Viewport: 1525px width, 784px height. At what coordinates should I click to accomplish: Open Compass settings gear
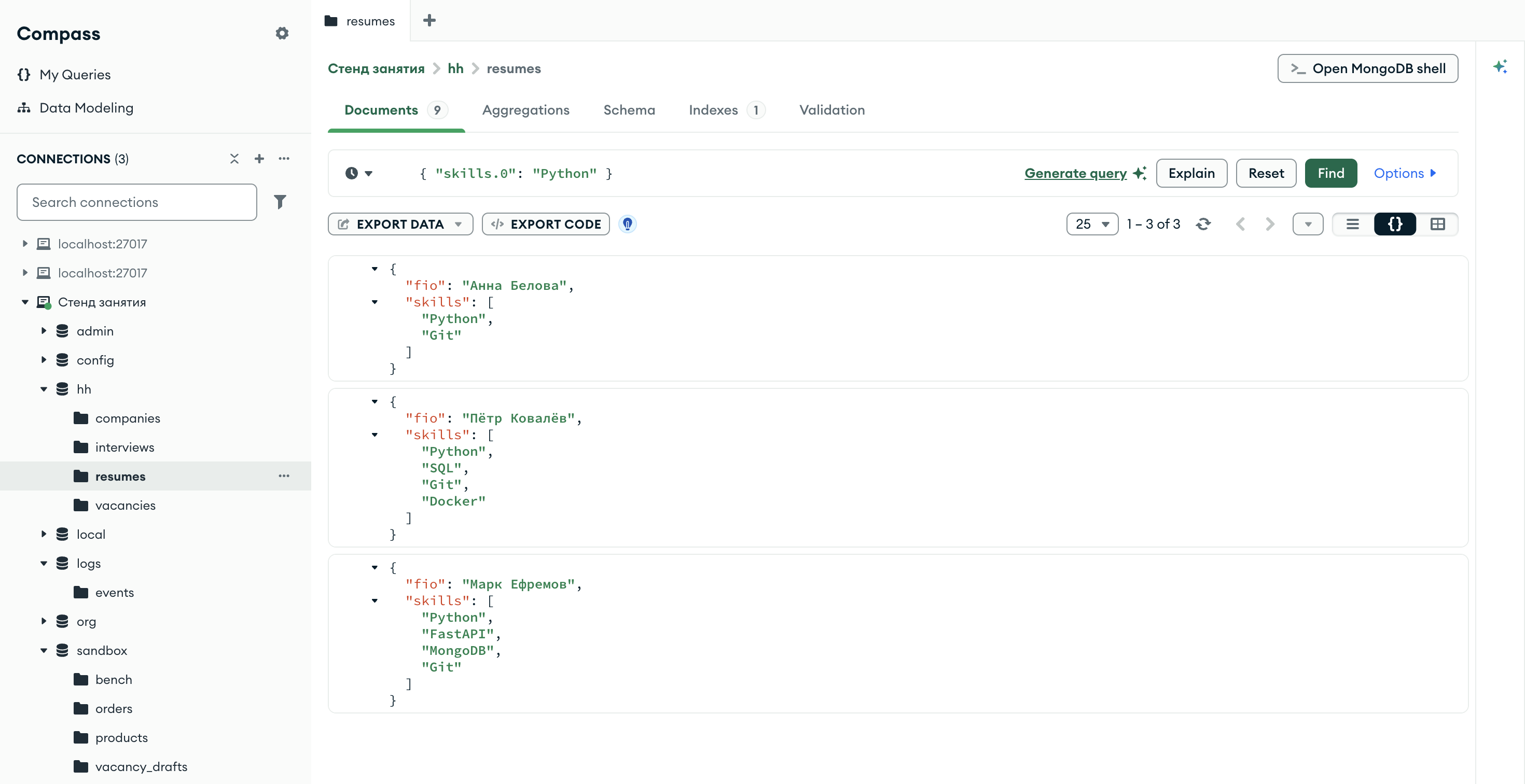(x=282, y=33)
